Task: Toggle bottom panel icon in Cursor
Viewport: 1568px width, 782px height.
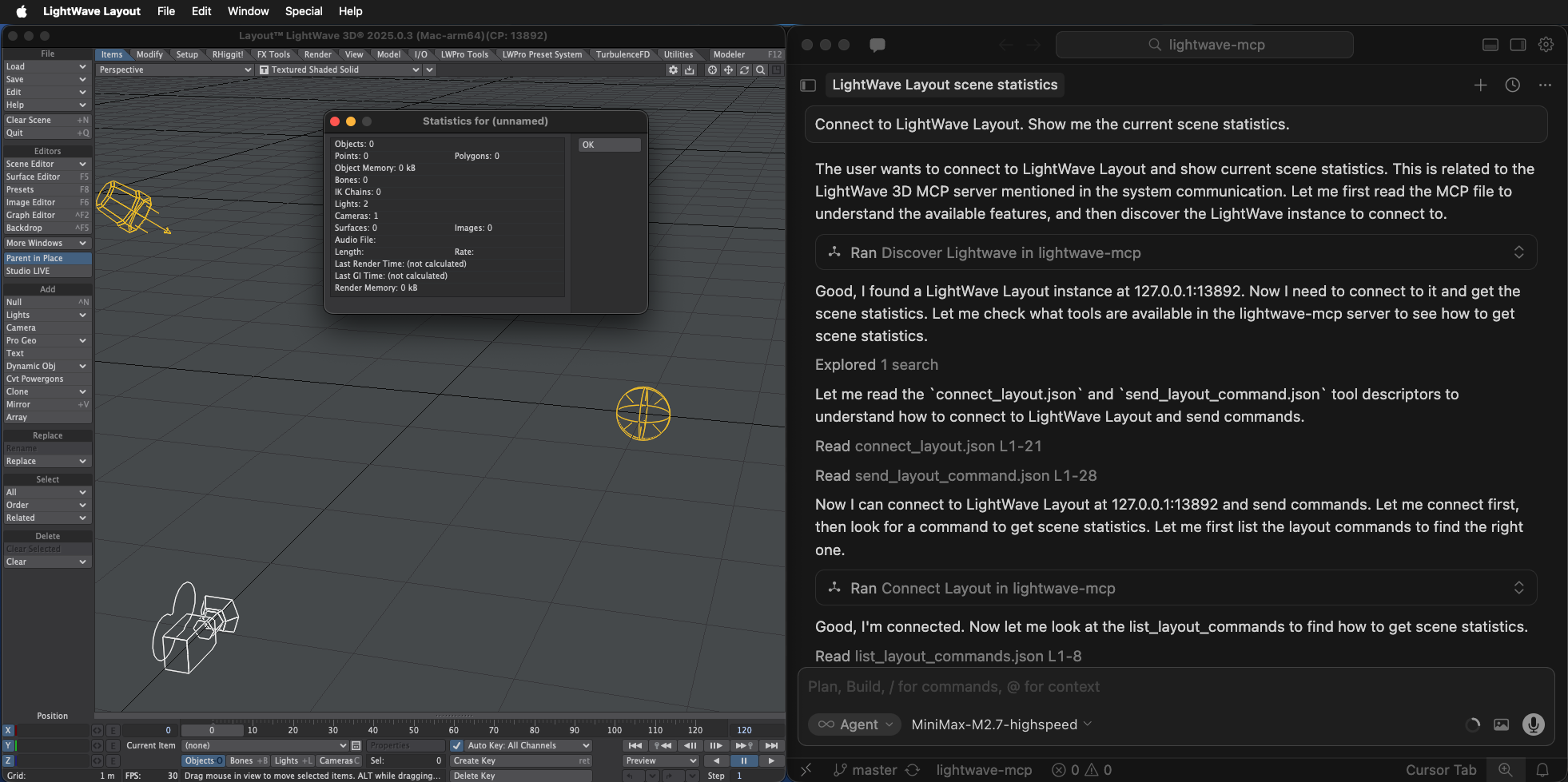Action: [x=1490, y=45]
